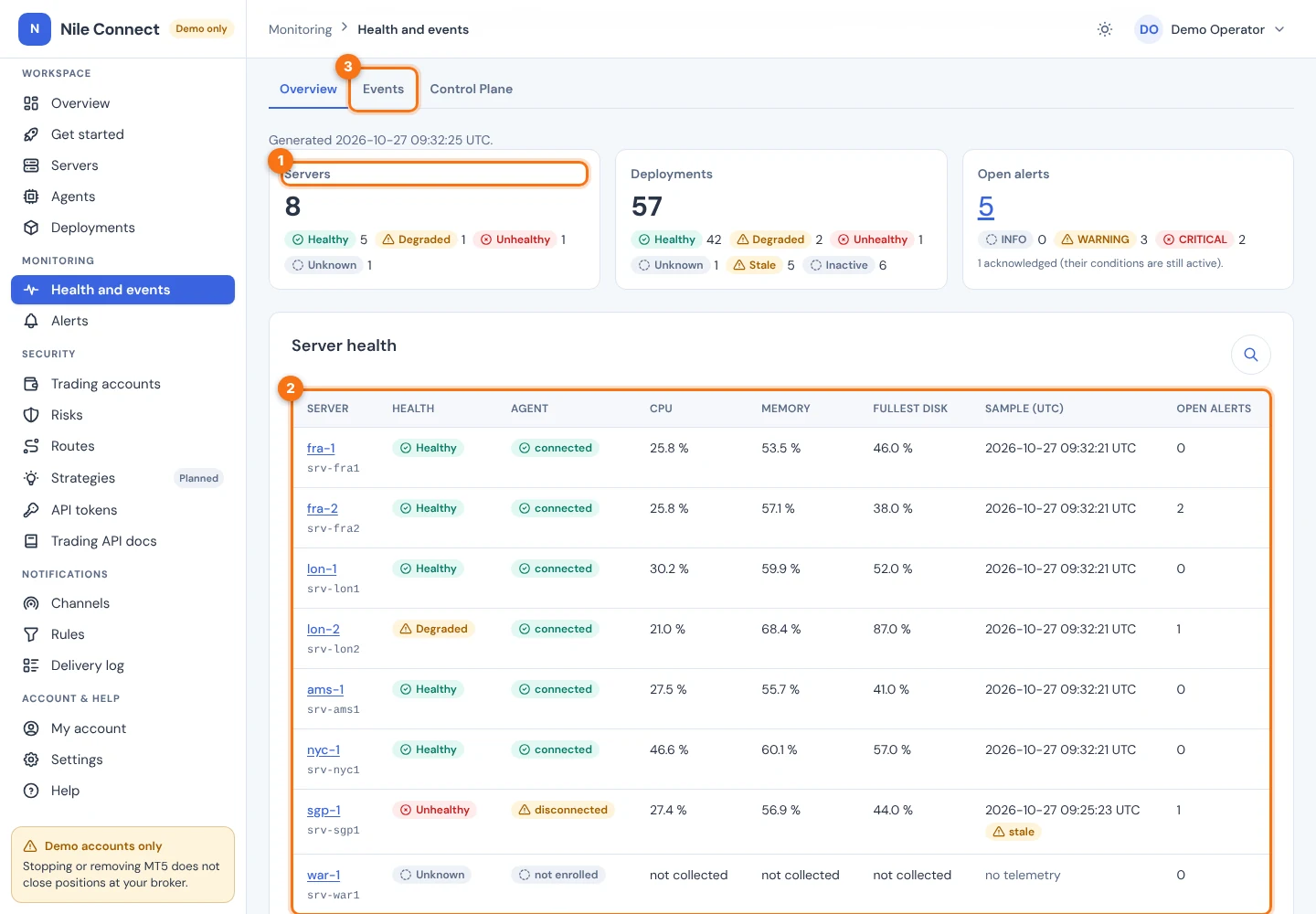The image size is (1316, 914).
Task: Click the lon-2 Degraded health badge
Action: click(x=433, y=629)
